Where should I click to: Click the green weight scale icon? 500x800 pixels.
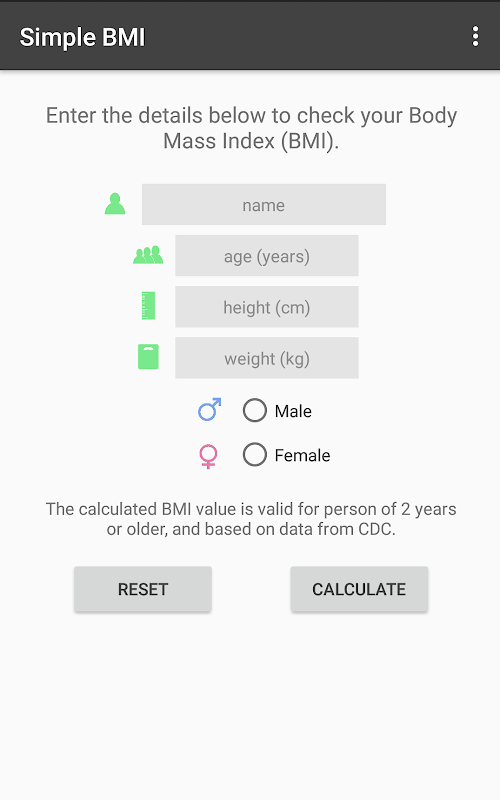[x=148, y=357]
